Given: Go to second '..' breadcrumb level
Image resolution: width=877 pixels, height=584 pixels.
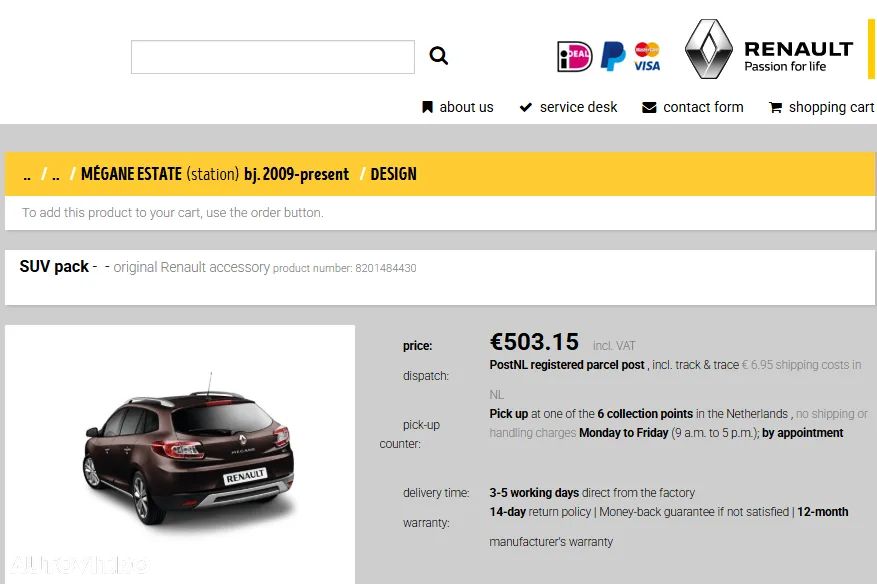Looking at the screenshot, I should point(55,176).
